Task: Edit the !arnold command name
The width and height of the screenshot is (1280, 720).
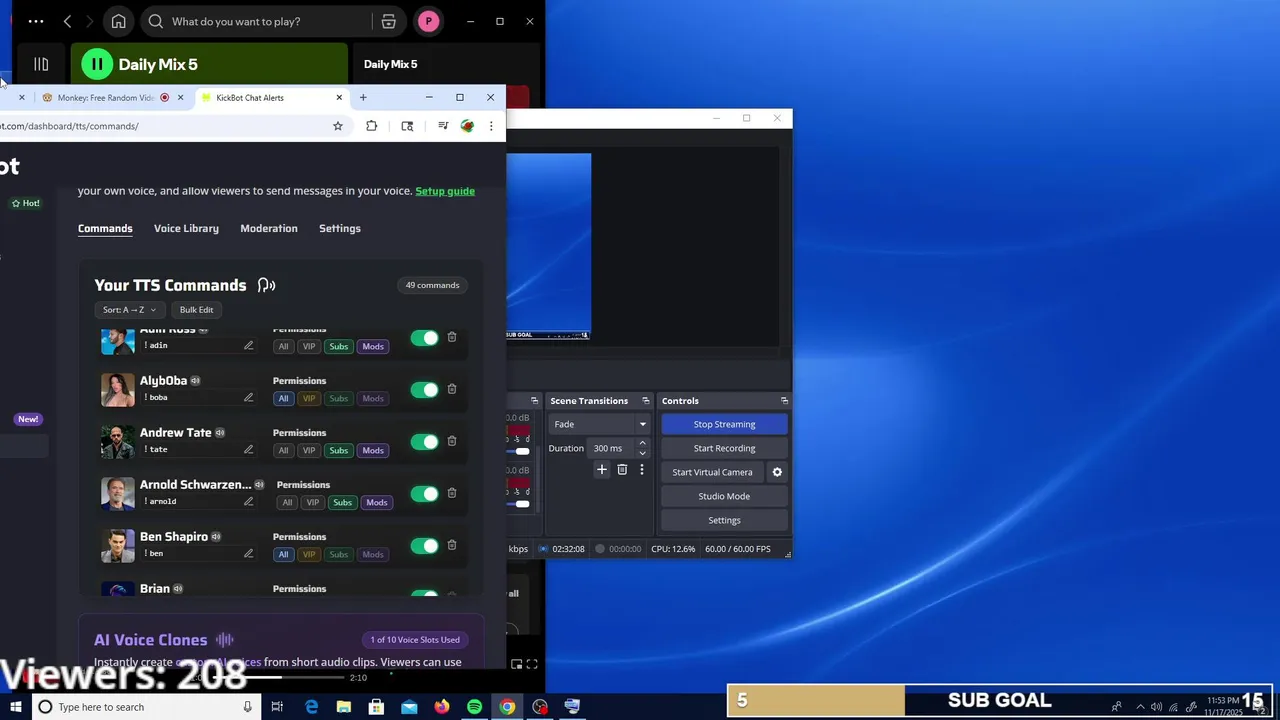Action: 248,501
